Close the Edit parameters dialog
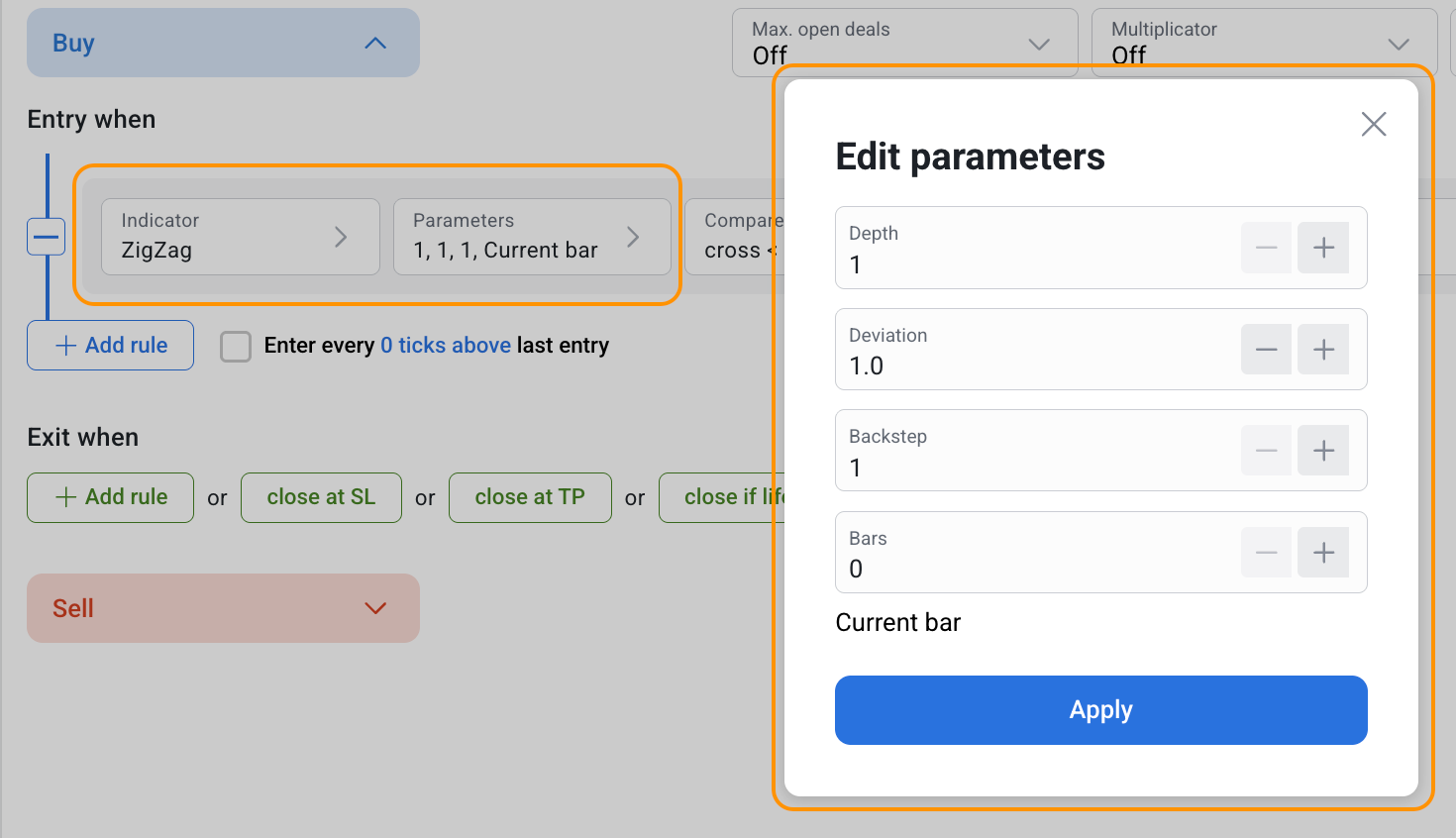 tap(1373, 124)
